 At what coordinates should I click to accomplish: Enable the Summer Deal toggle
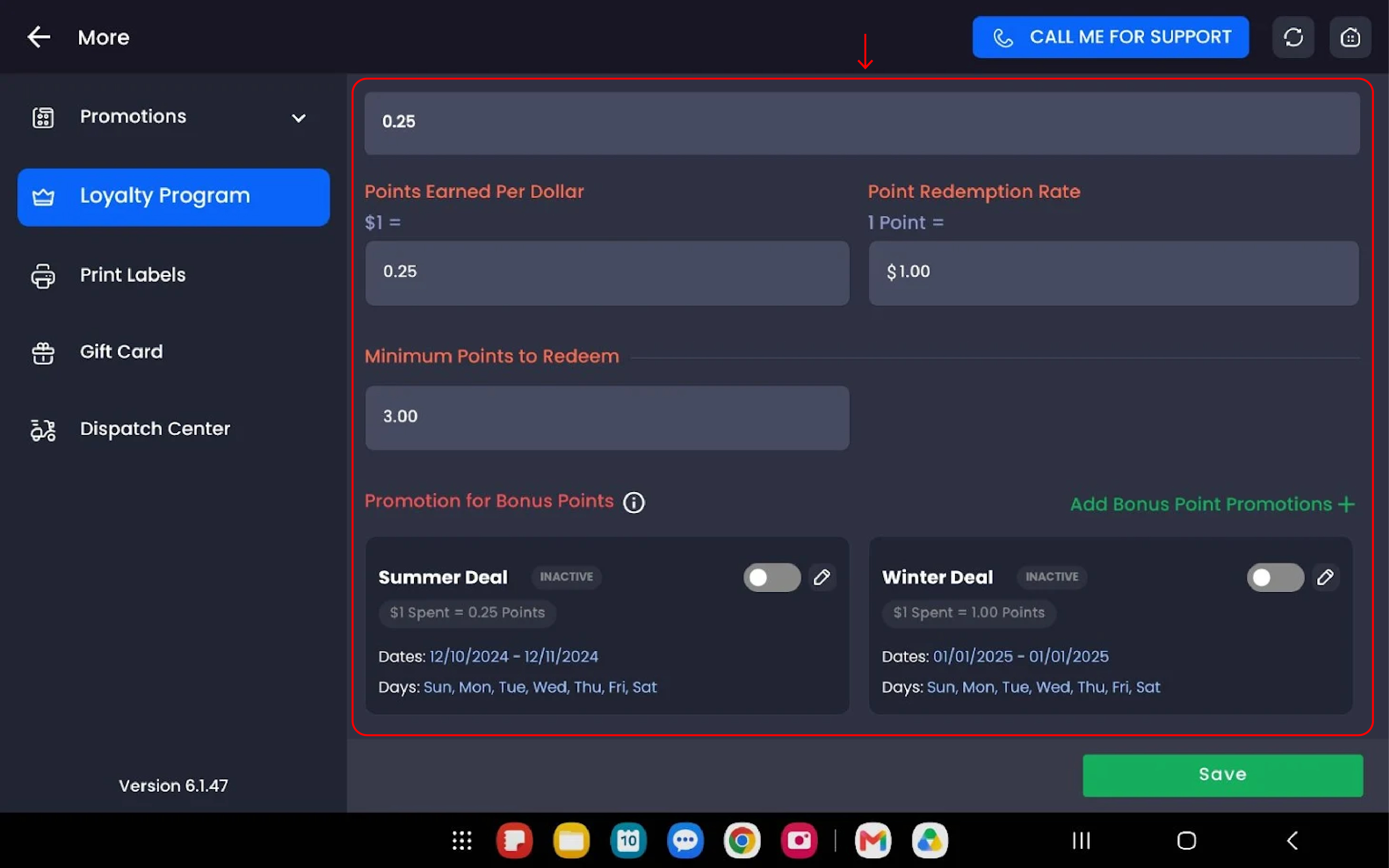coord(772,577)
